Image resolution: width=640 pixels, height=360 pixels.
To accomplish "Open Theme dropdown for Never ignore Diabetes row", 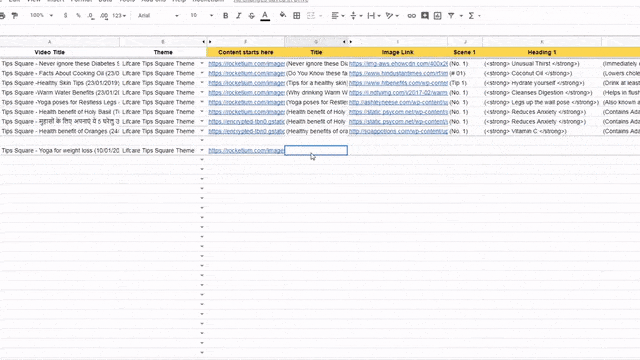I will click(x=202, y=64).
